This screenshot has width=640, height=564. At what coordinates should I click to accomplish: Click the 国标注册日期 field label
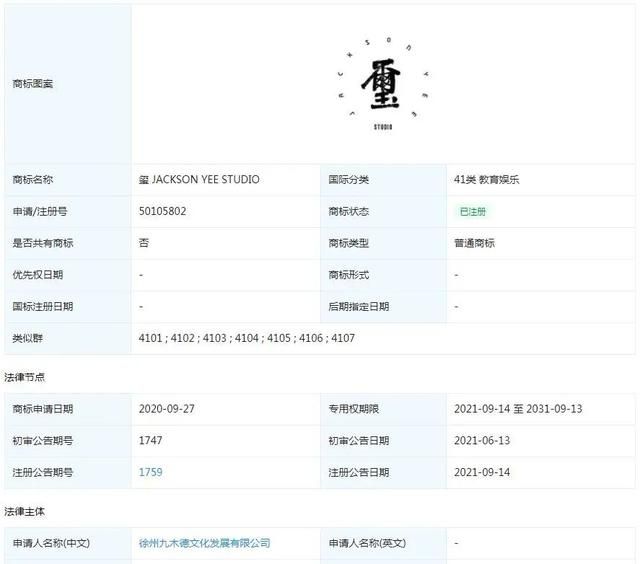pyautogui.click(x=43, y=306)
